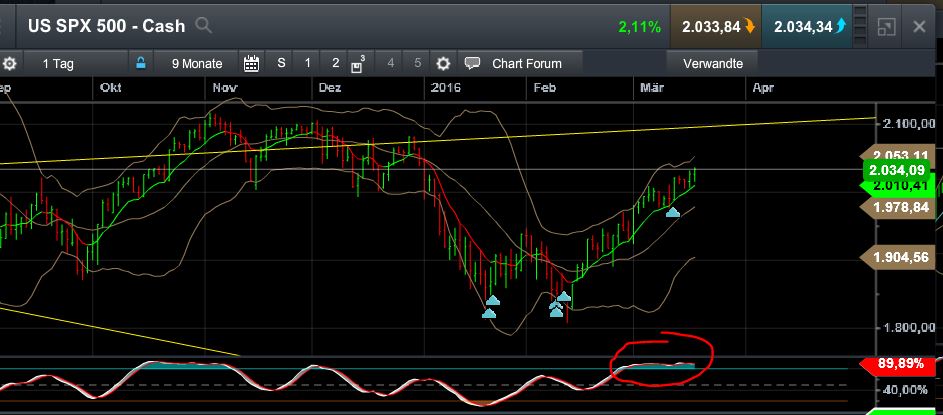943x415 pixels.
Task: Open the 1 Tag interval dropdown
Action: point(58,63)
